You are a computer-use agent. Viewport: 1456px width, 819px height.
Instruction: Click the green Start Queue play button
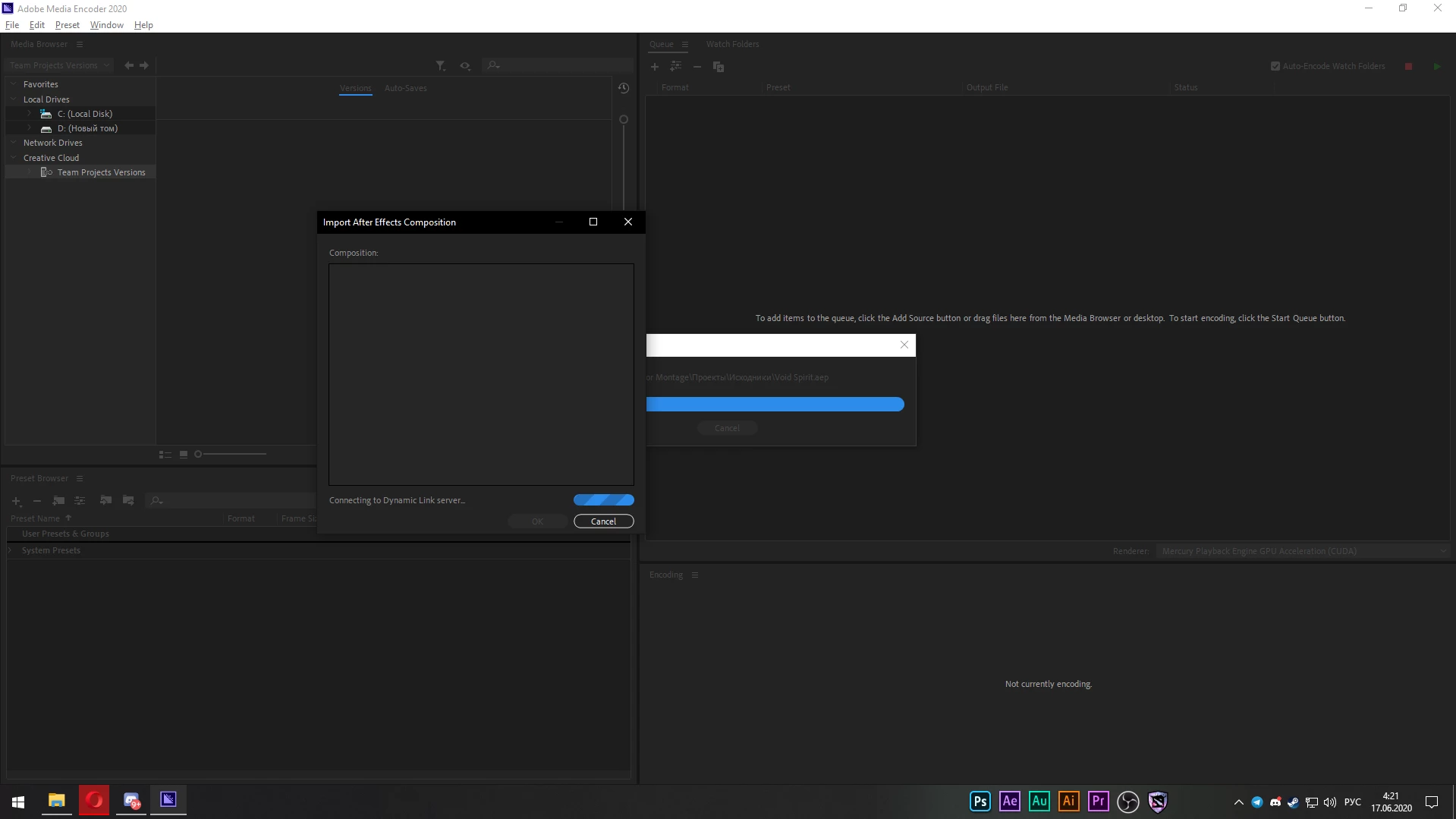point(1437,67)
